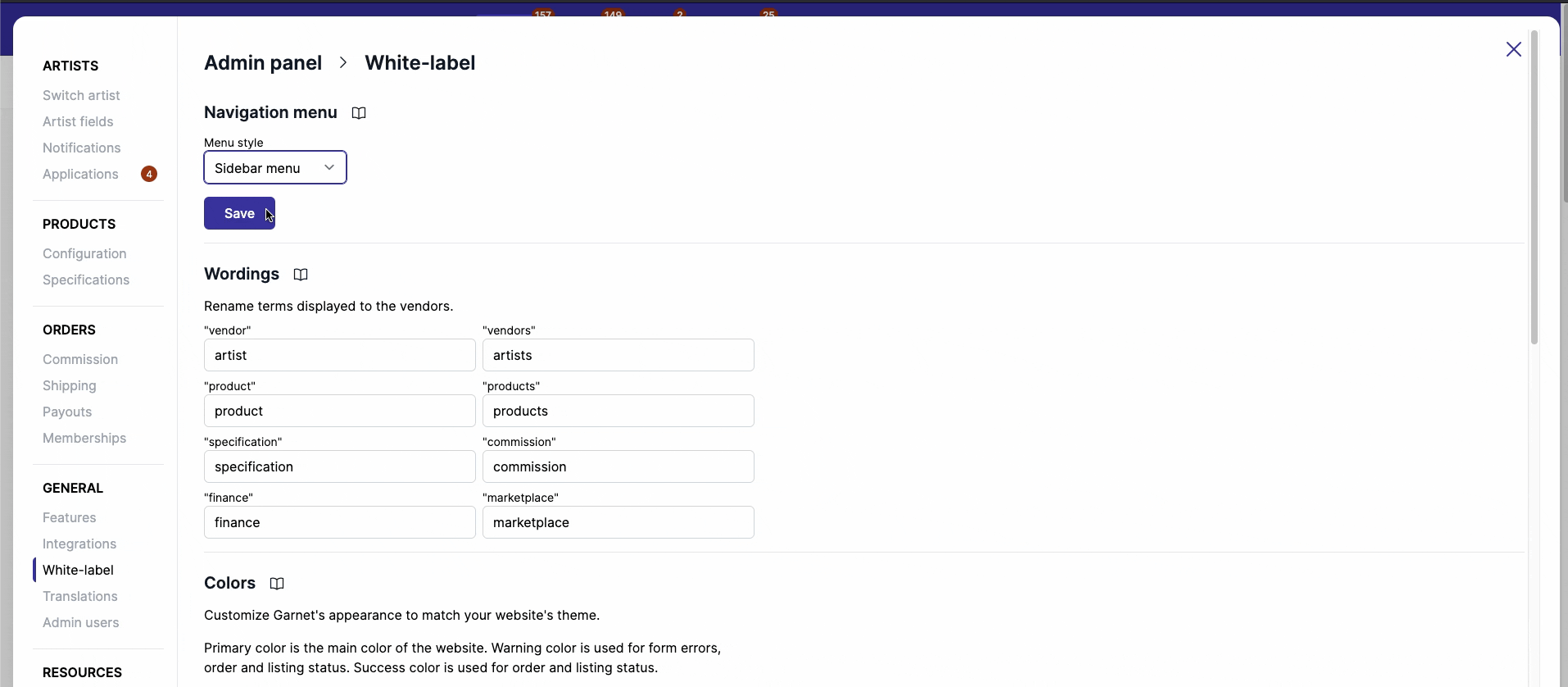Switch to the Translations section
Viewport: 1568px width, 687px height.
tap(79, 596)
